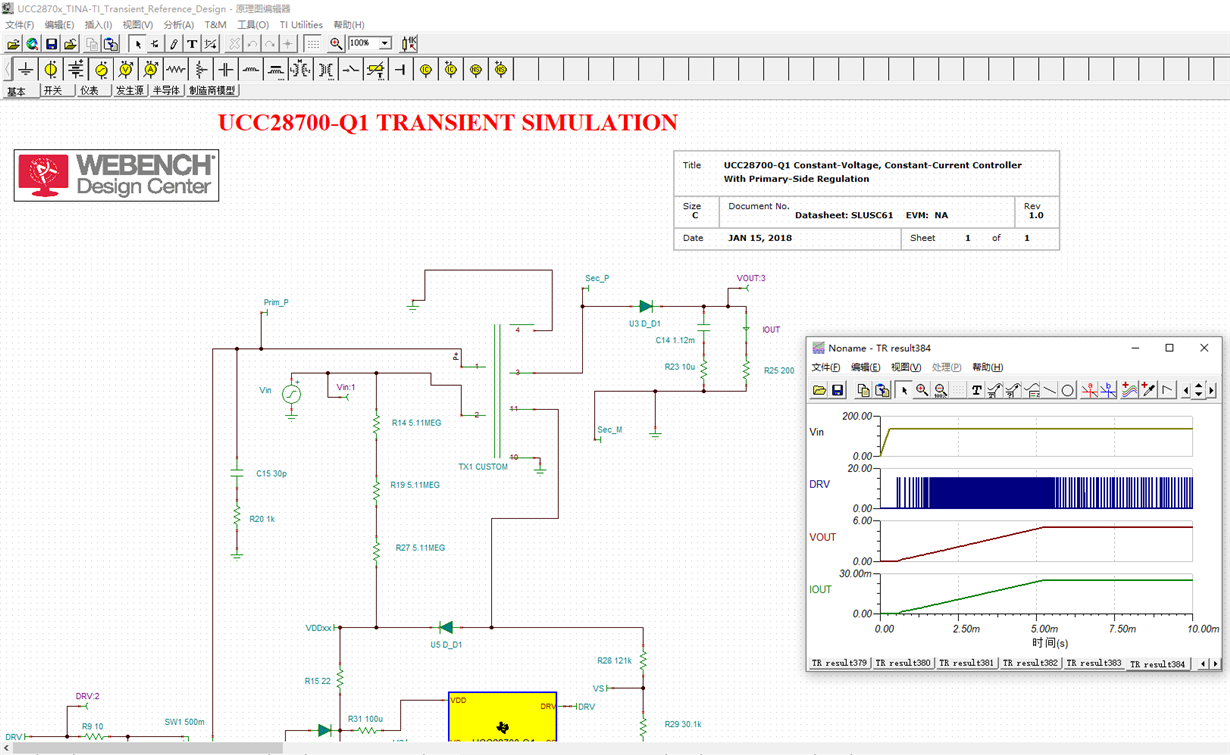Image resolution: width=1230 pixels, height=755 pixels.
Task: Click the Open icon in result window toolbar
Action: pyautogui.click(x=820, y=390)
